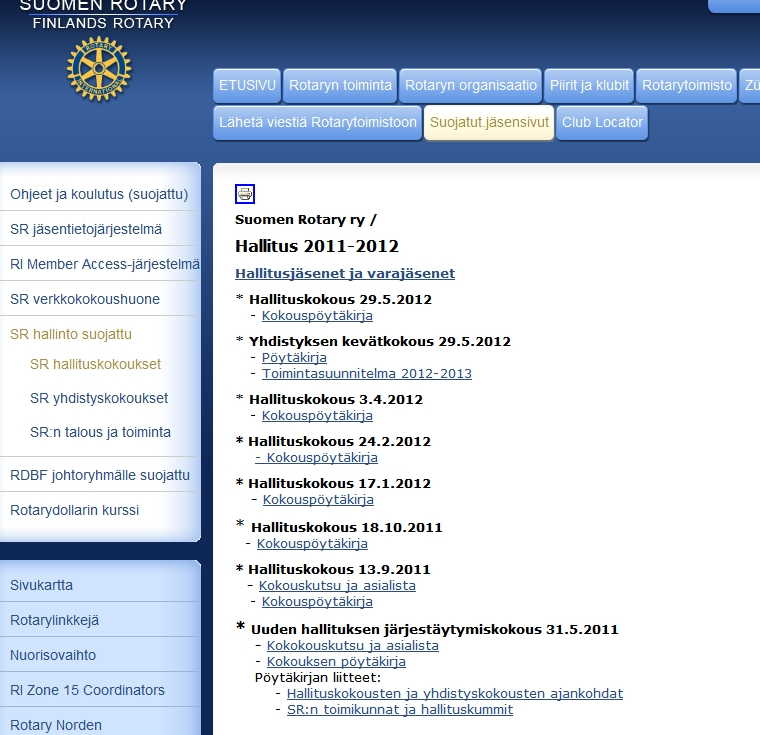Open Kokouksen pöytäkirja link
760x735 pixels.
click(336, 662)
